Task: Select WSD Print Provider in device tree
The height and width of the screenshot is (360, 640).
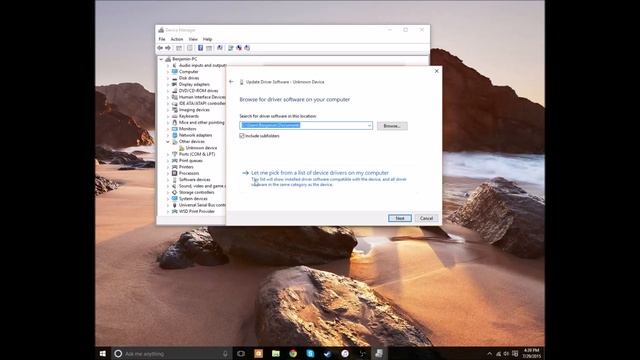Action: tap(197, 211)
